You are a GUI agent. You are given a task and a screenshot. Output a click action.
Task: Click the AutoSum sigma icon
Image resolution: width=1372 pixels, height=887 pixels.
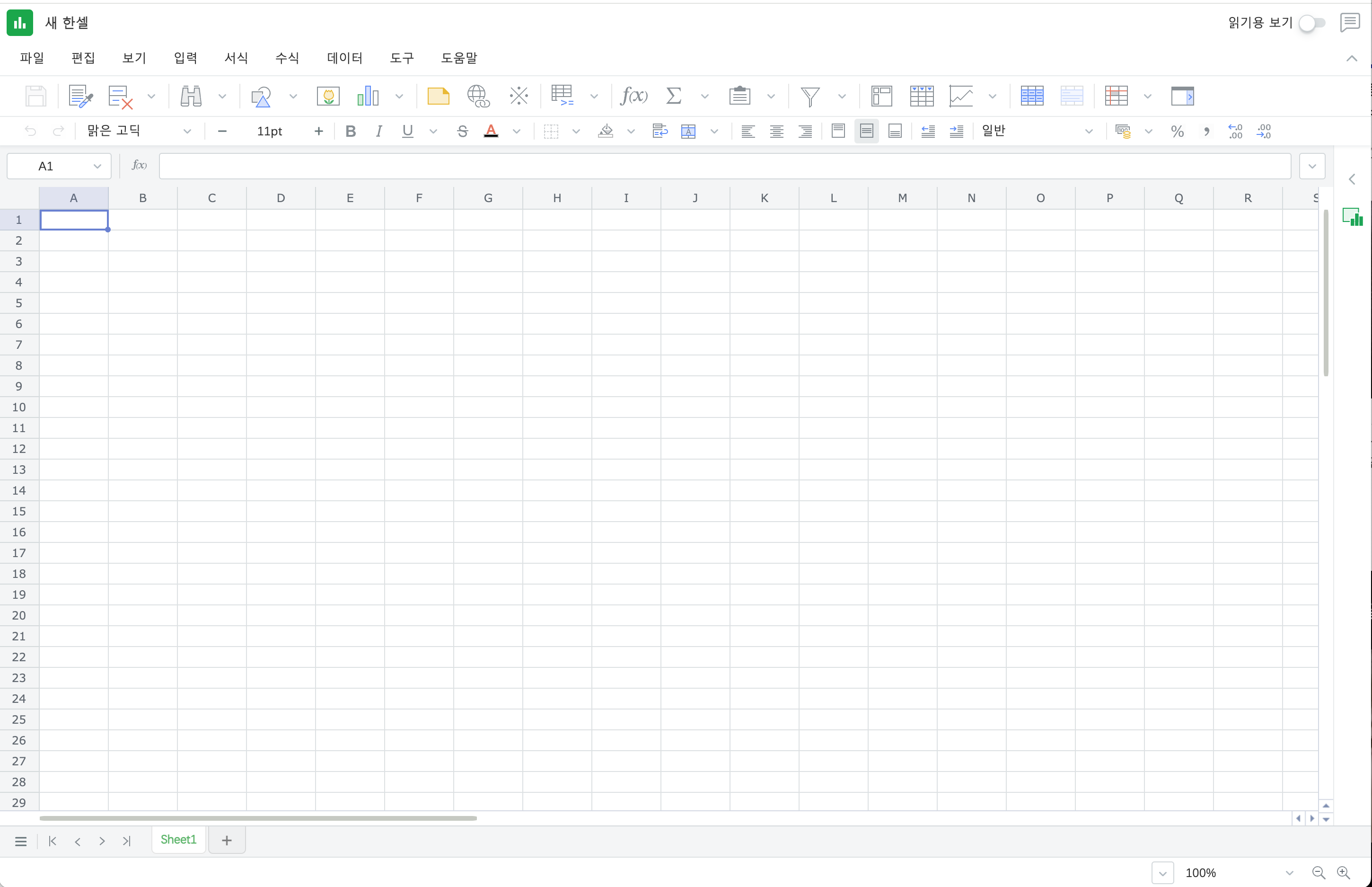674,96
